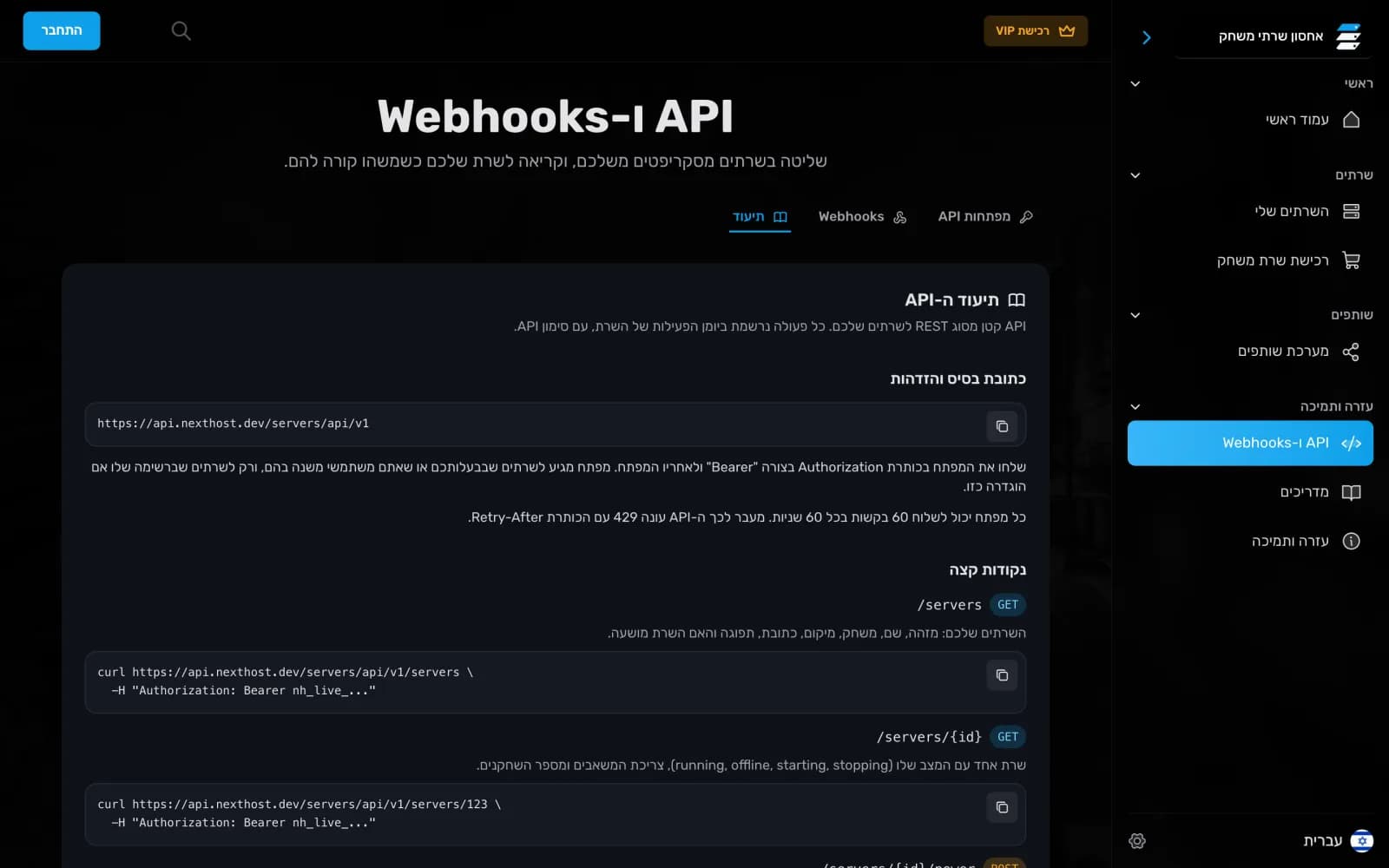
Task: Click the כתובת בסיס והזדהות heading
Action: tap(958, 378)
